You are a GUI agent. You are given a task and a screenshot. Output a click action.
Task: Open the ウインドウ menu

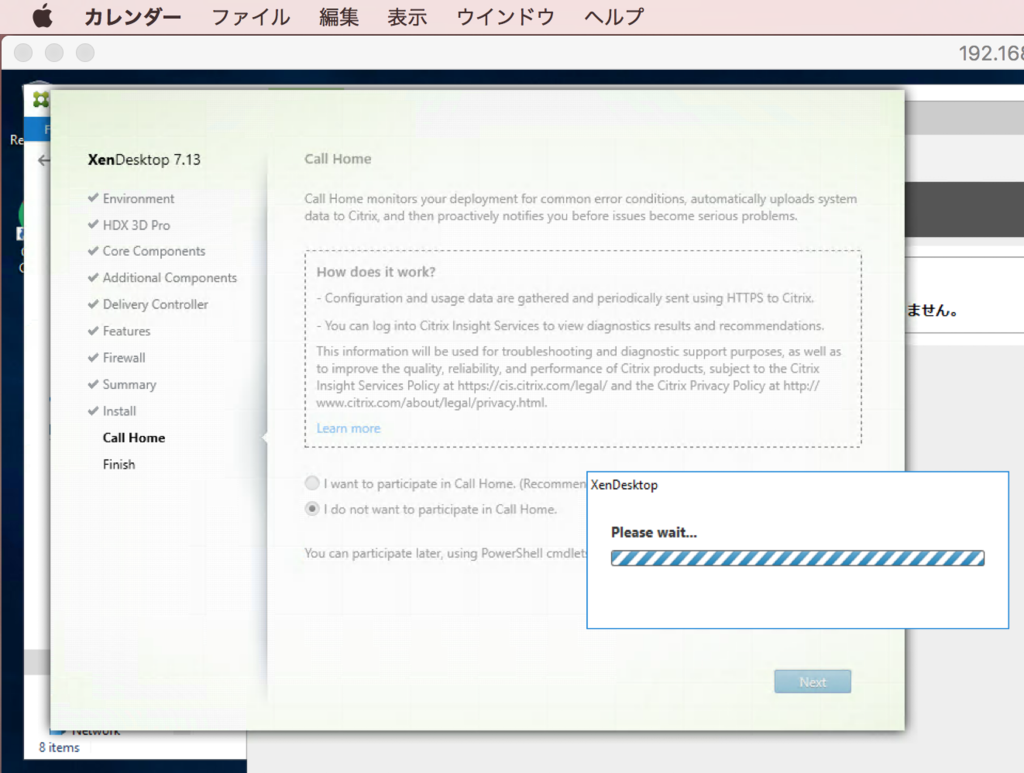coord(505,17)
